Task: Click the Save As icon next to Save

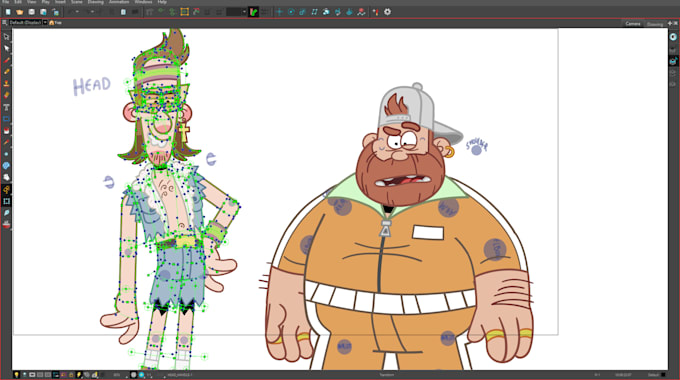Action: pyautogui.click(x=43, y=12)
